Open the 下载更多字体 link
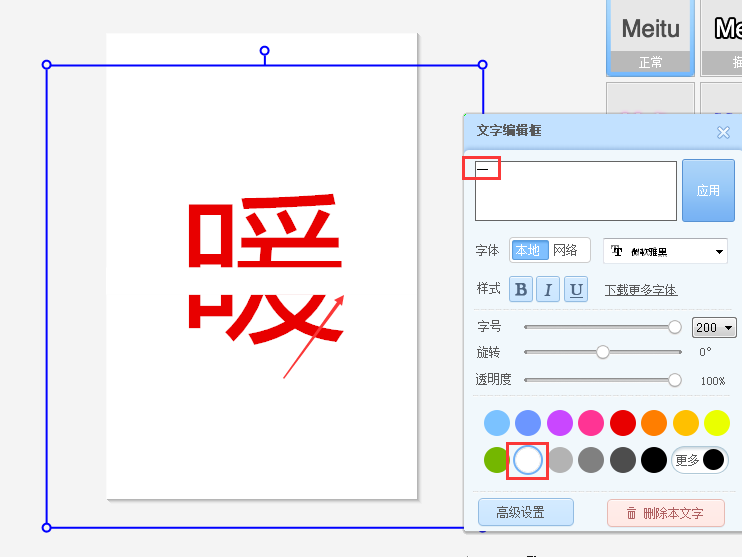The width and height of the screenshot is (742, 557). (641, 290)
